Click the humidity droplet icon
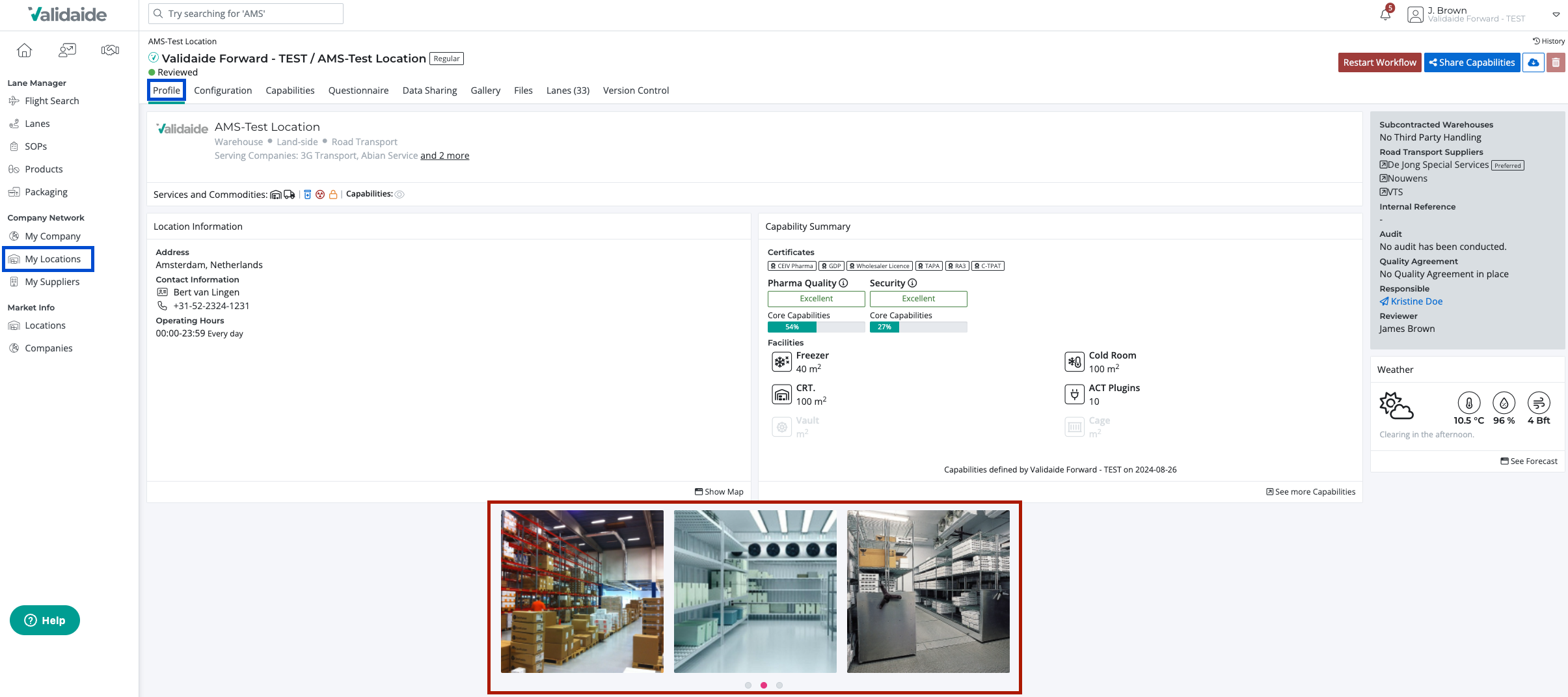 click(1504, 403)
